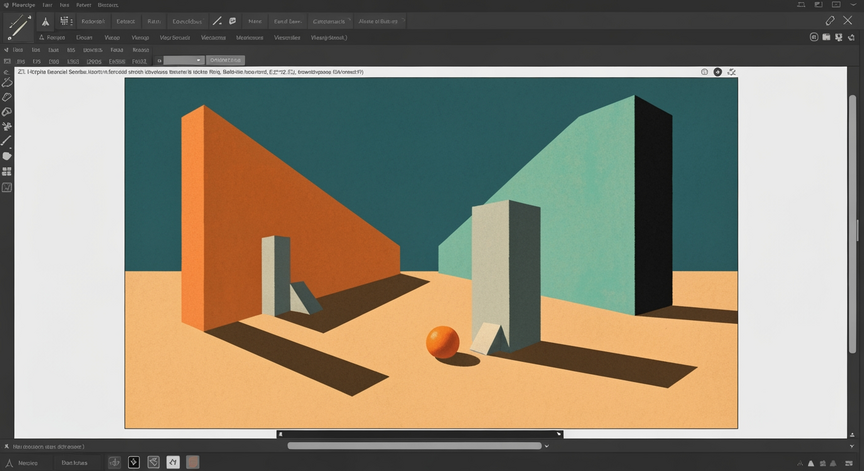
Task: Expand the chevron at window top-right corner
Action: click(852, 4)
